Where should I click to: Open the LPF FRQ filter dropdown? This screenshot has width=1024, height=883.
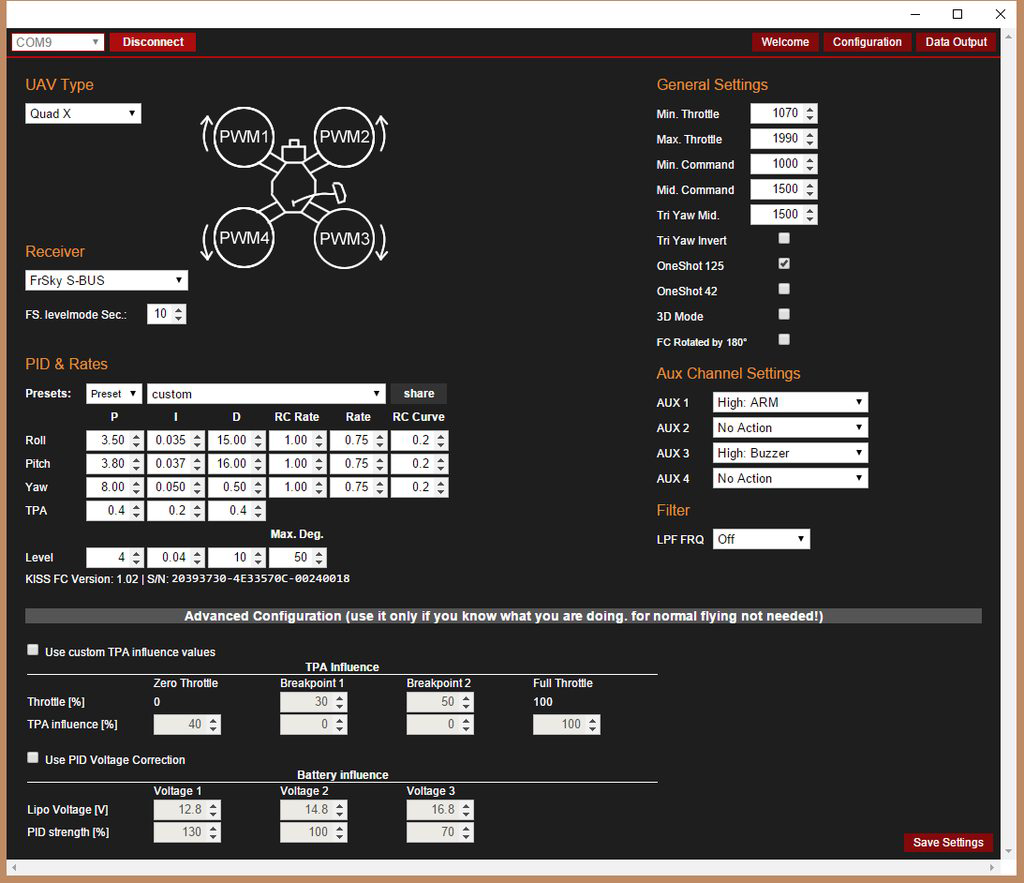click(x=761, y=539)
